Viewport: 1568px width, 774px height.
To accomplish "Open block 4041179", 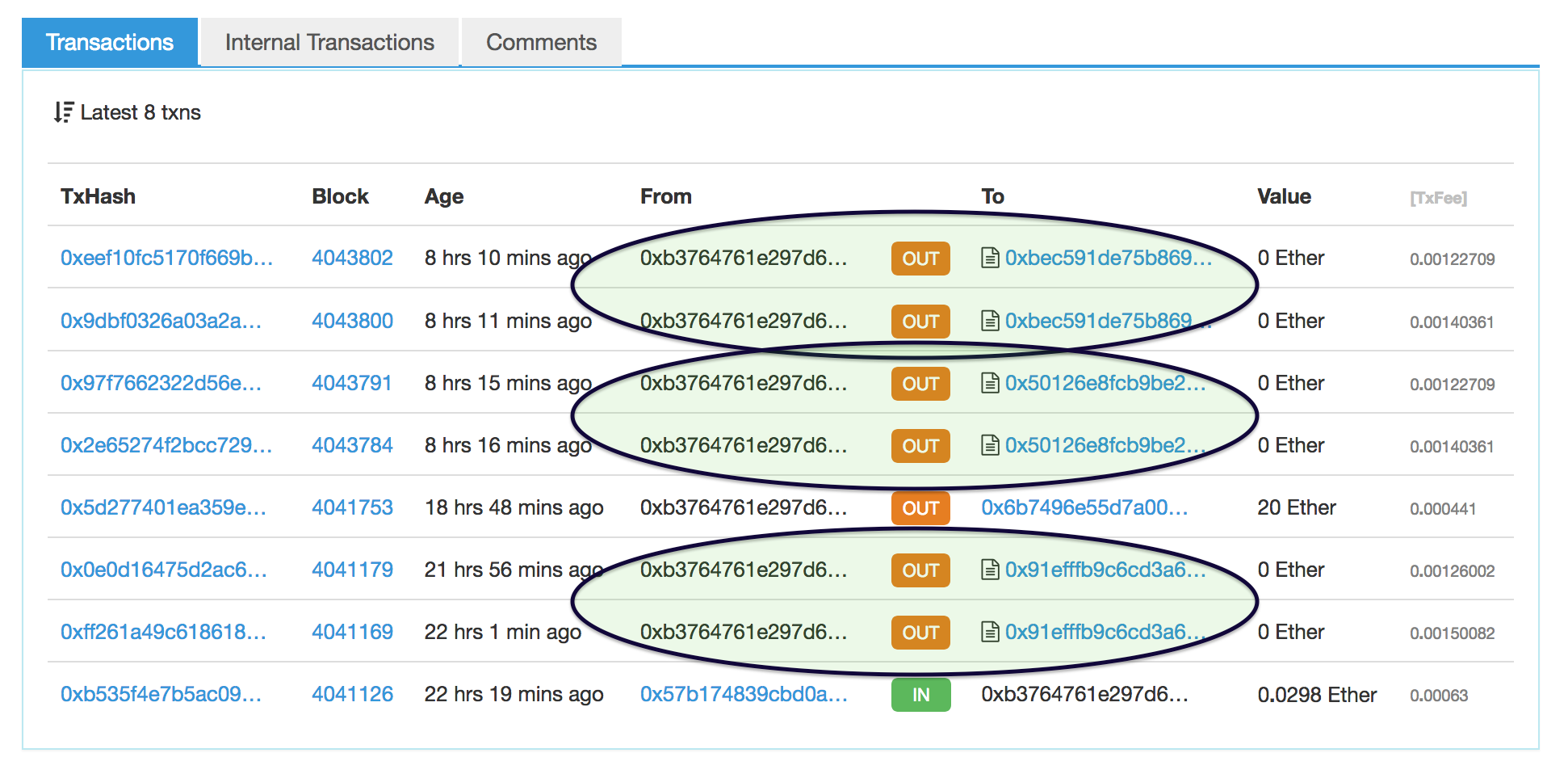I will (352, 570).
